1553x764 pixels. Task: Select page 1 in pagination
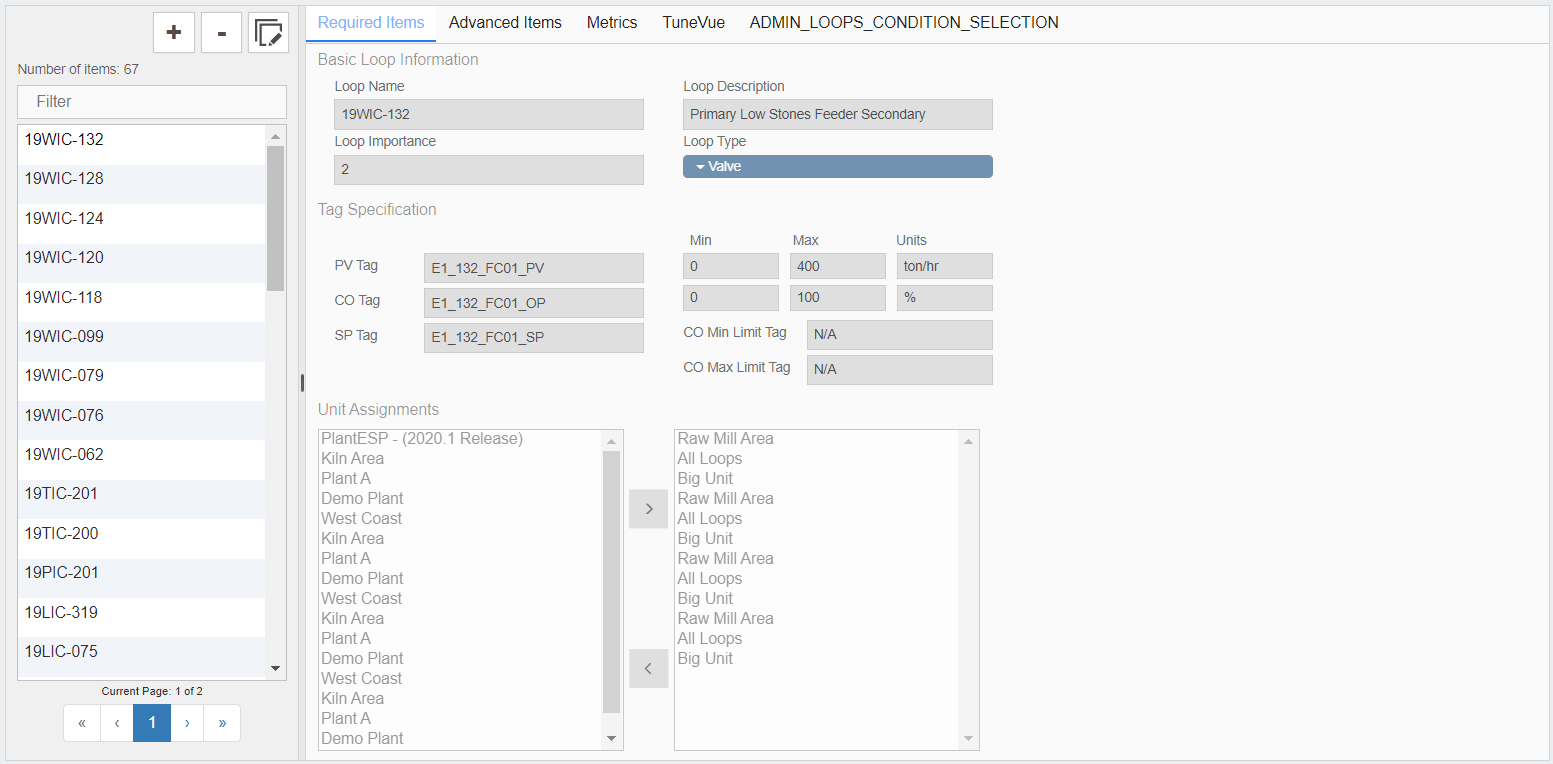pyautogui.click(x=152, y=723)
